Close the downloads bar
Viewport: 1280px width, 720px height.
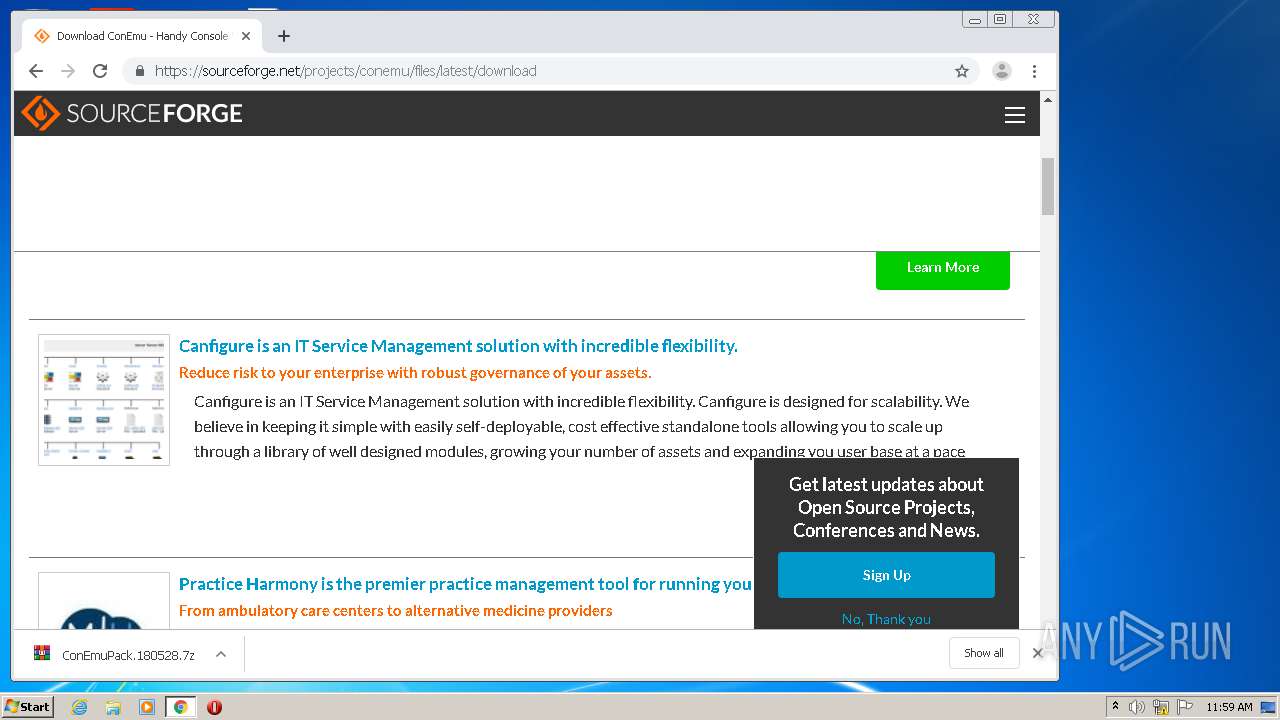pos(1038,653)
